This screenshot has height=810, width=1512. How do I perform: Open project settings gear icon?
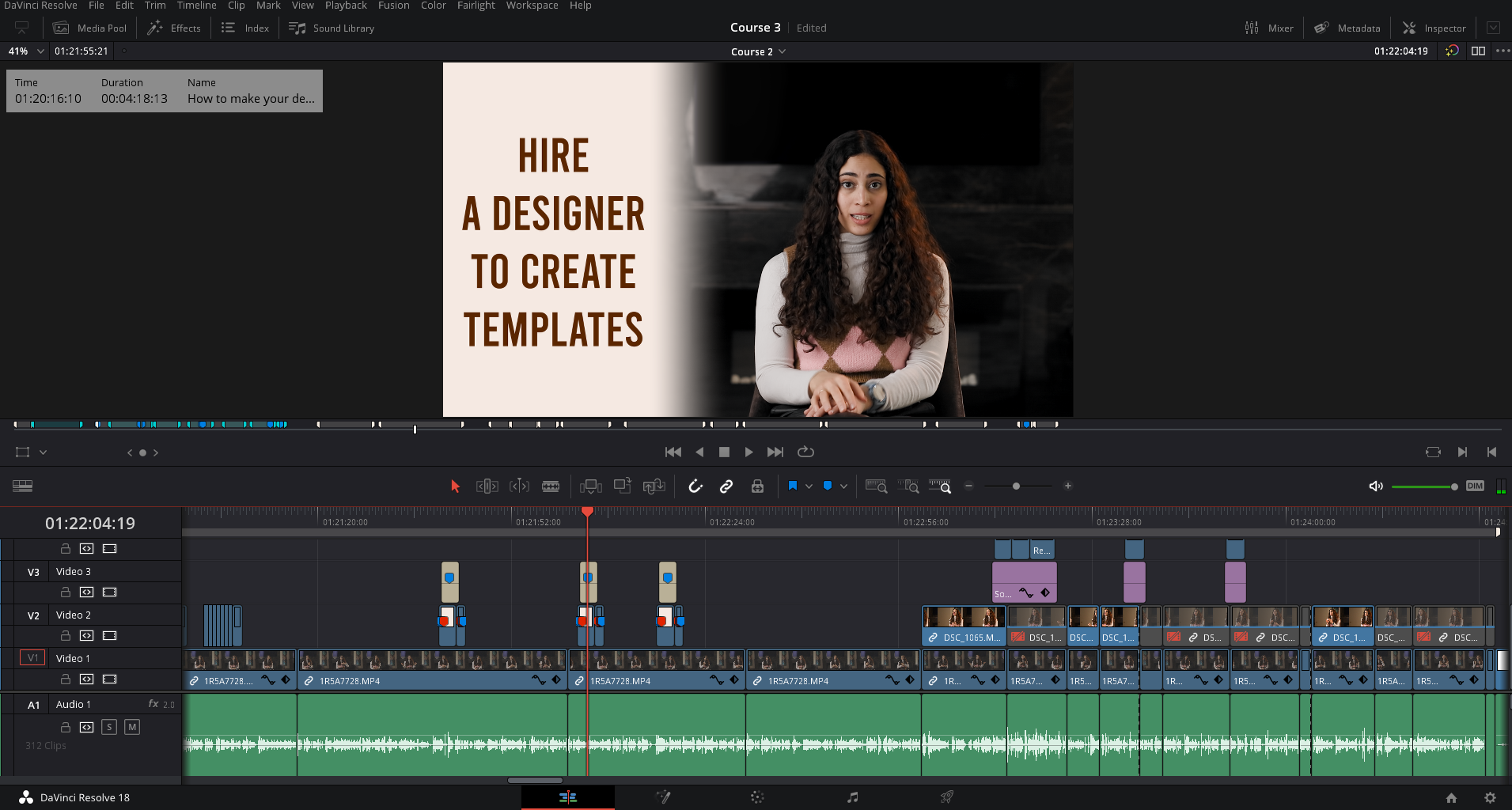pos(1490,797)
